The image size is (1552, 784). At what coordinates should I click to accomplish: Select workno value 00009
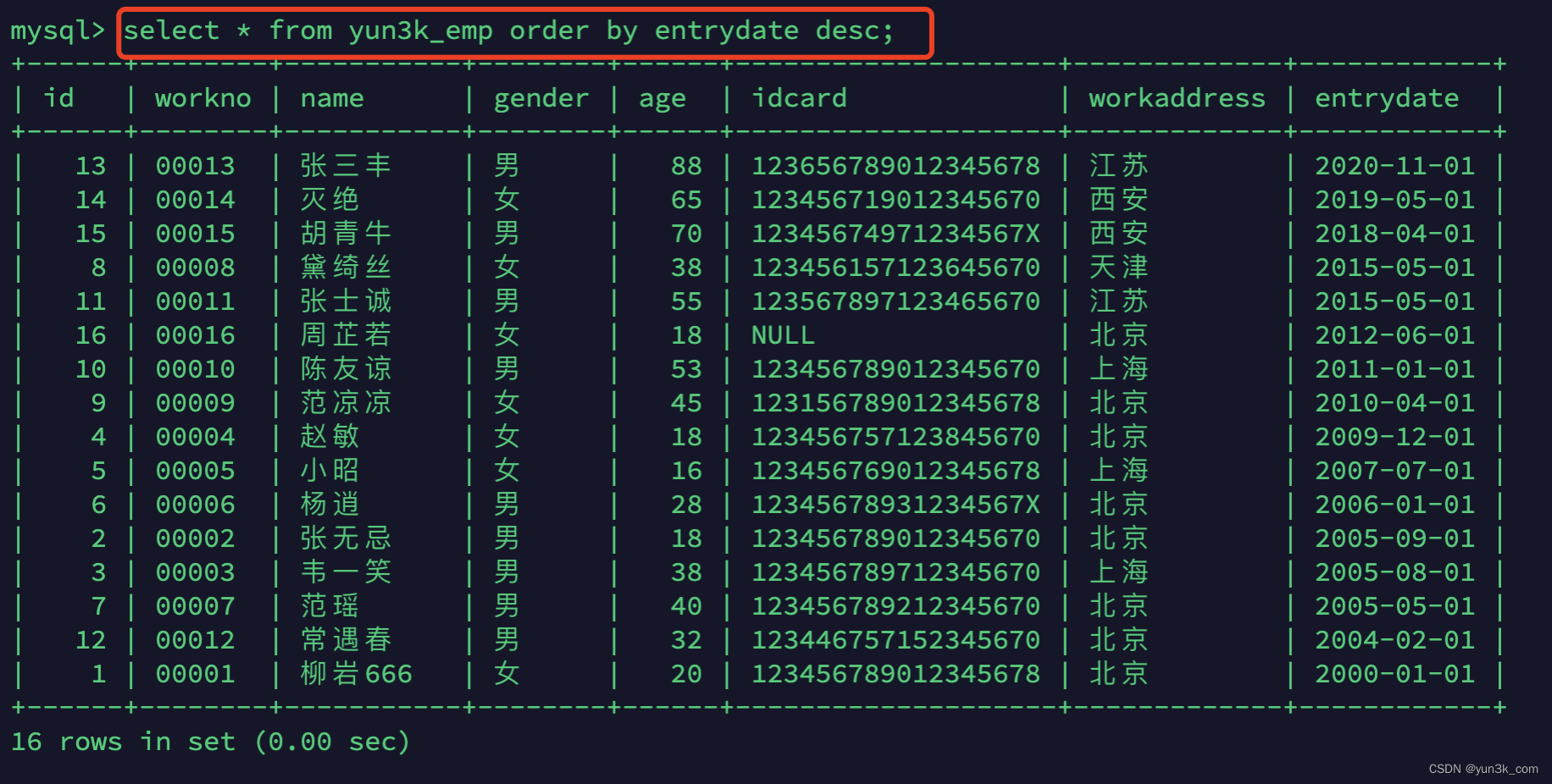pos(195,403)
